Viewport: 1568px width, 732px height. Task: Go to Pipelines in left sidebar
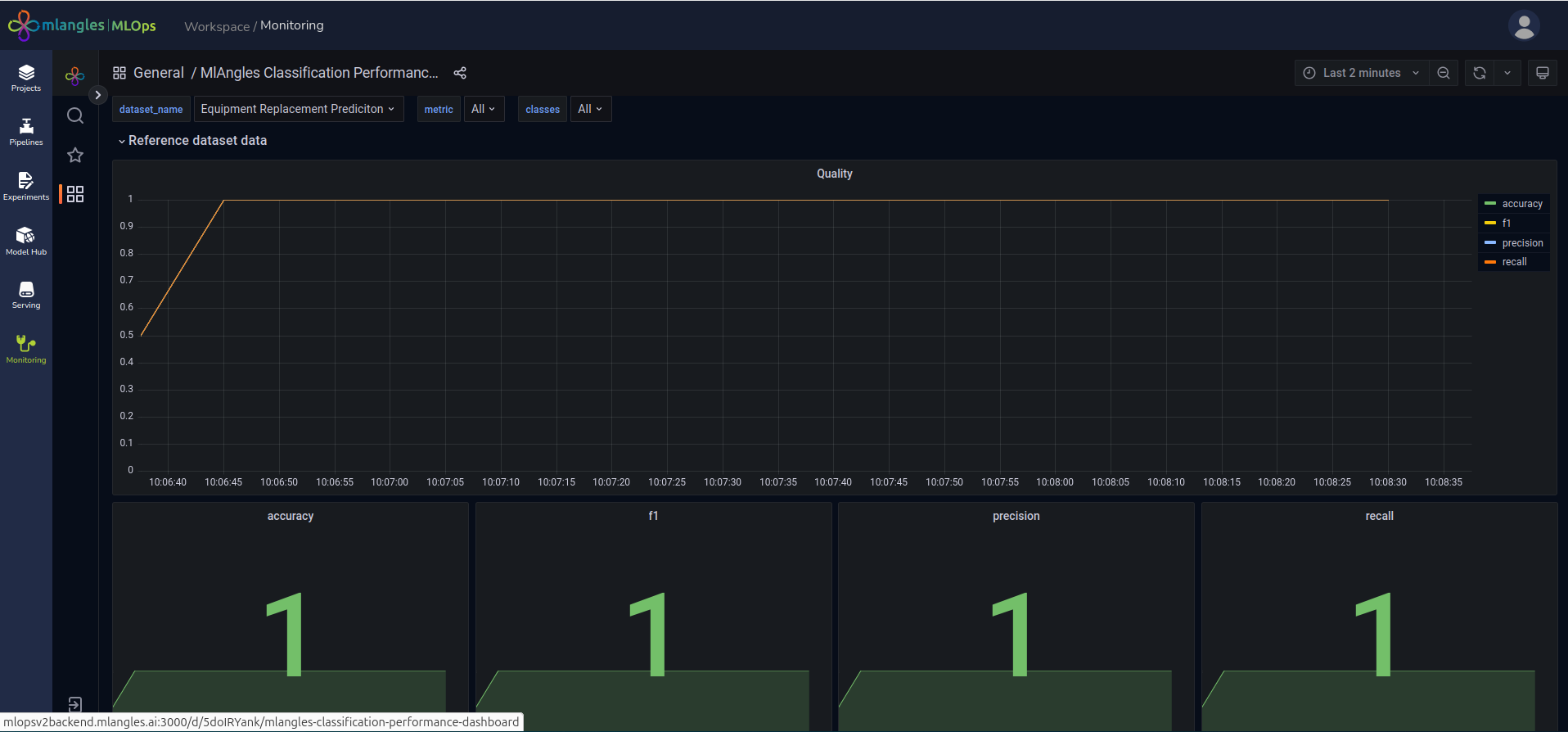click(x=26, y=132)
